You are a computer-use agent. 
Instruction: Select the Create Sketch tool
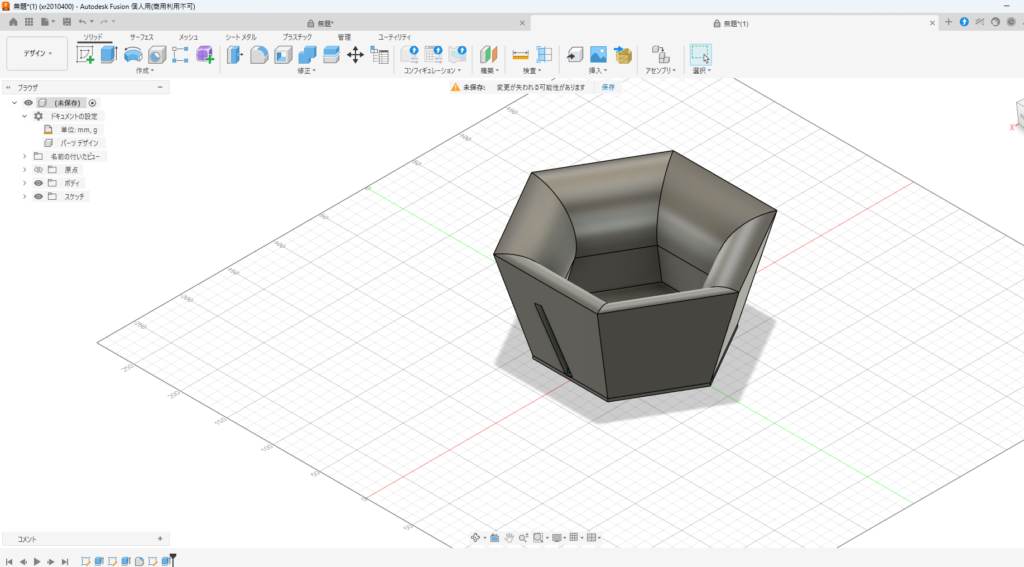85,55
